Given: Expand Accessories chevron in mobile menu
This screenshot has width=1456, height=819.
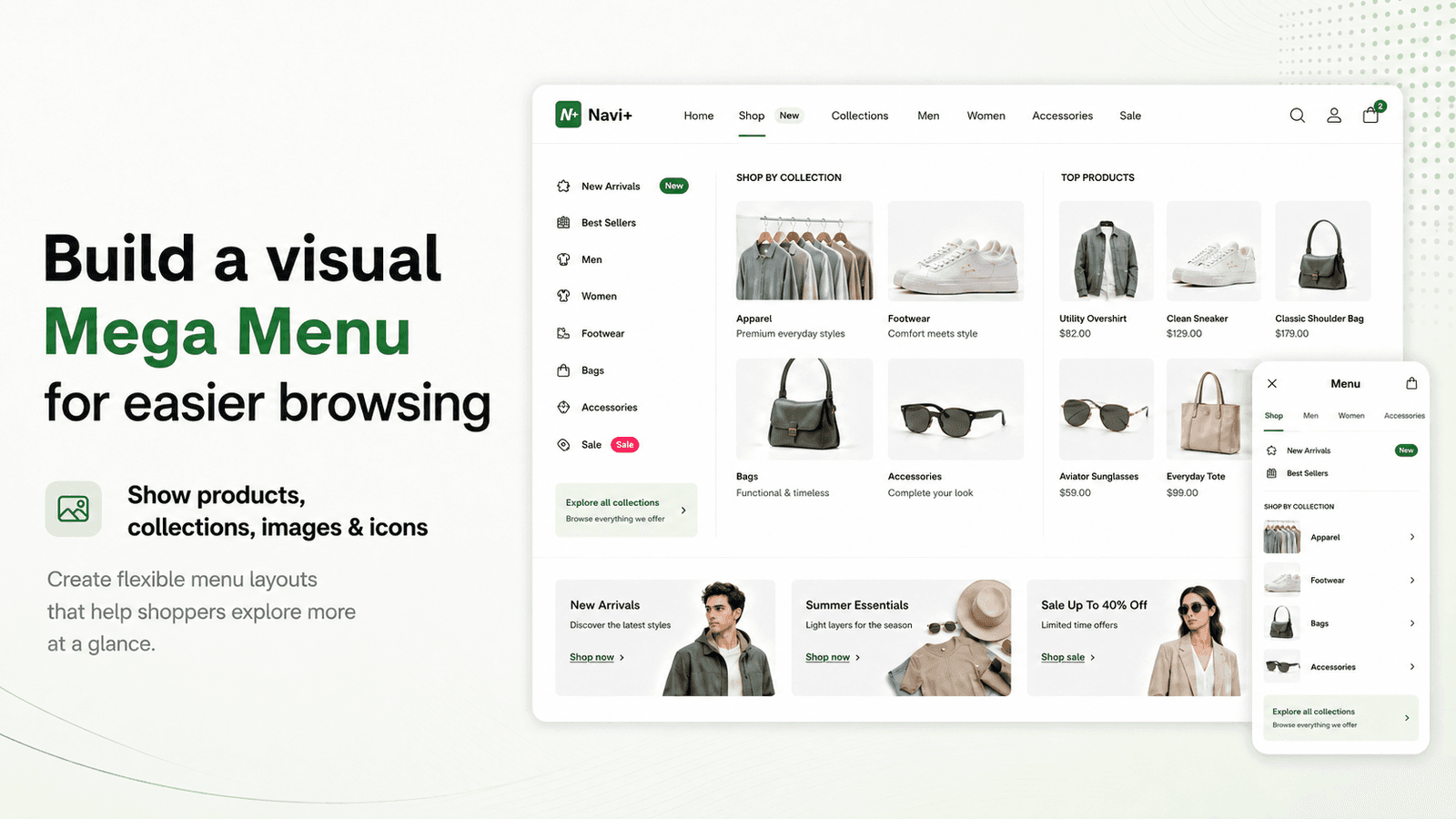Looking at the screenshot, I should click(1412, 667).
